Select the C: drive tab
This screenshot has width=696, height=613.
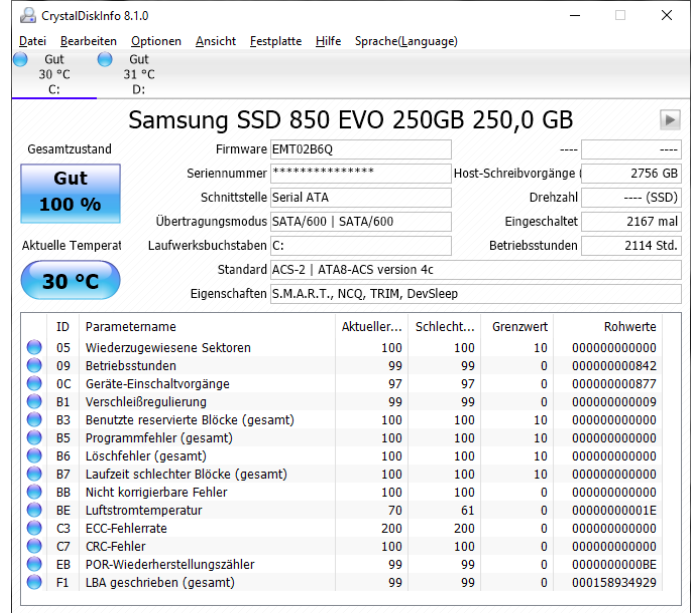[54, 74]
